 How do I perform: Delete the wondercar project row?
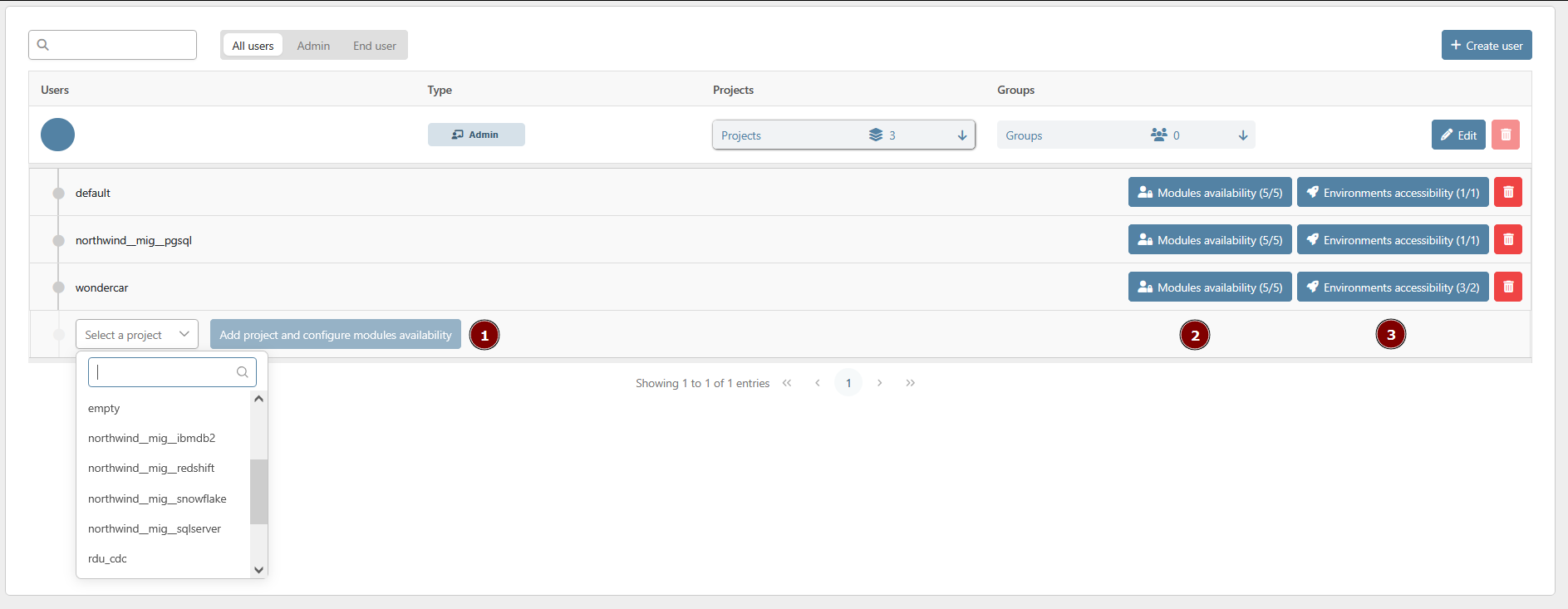tap(1507, 287)
